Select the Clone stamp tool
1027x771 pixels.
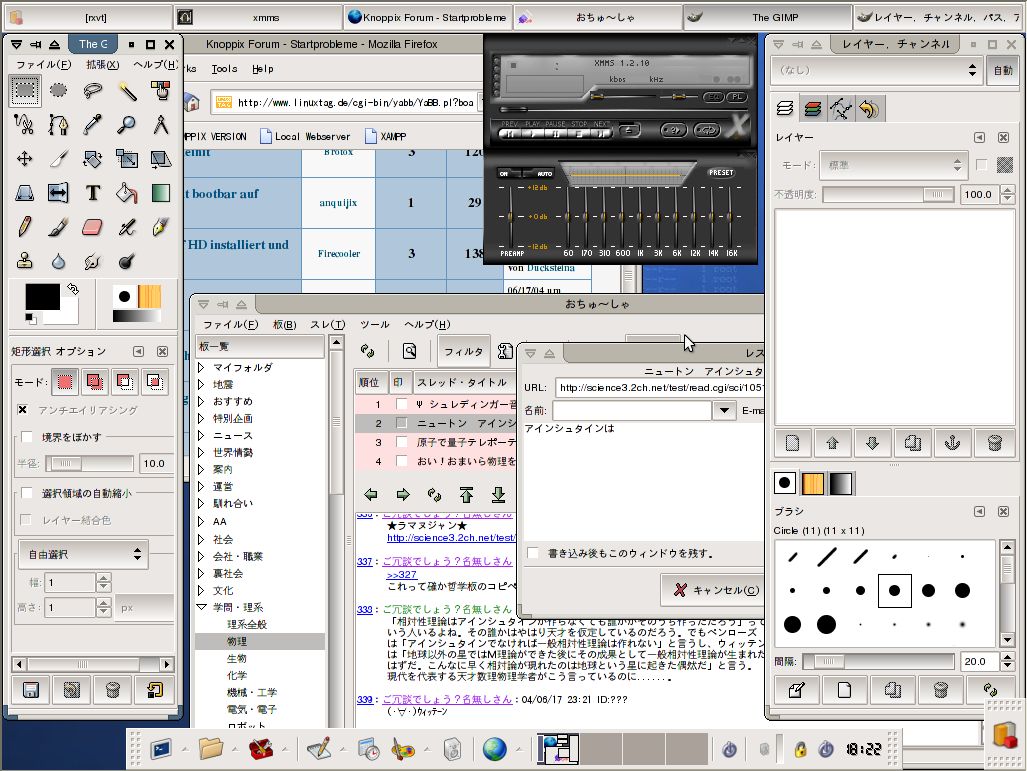click(25, 261)
